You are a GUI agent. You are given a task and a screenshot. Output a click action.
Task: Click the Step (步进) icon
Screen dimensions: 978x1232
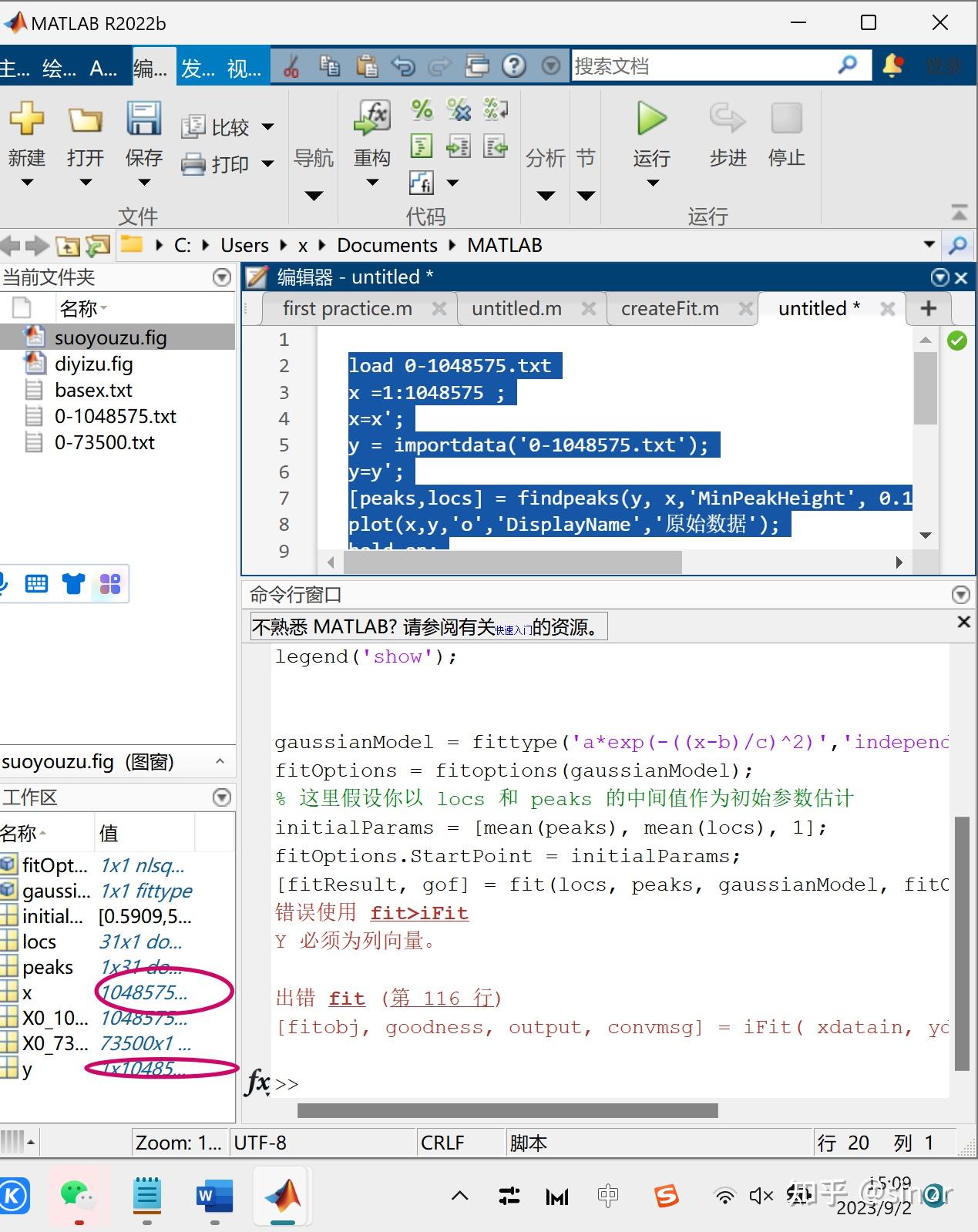728,119
